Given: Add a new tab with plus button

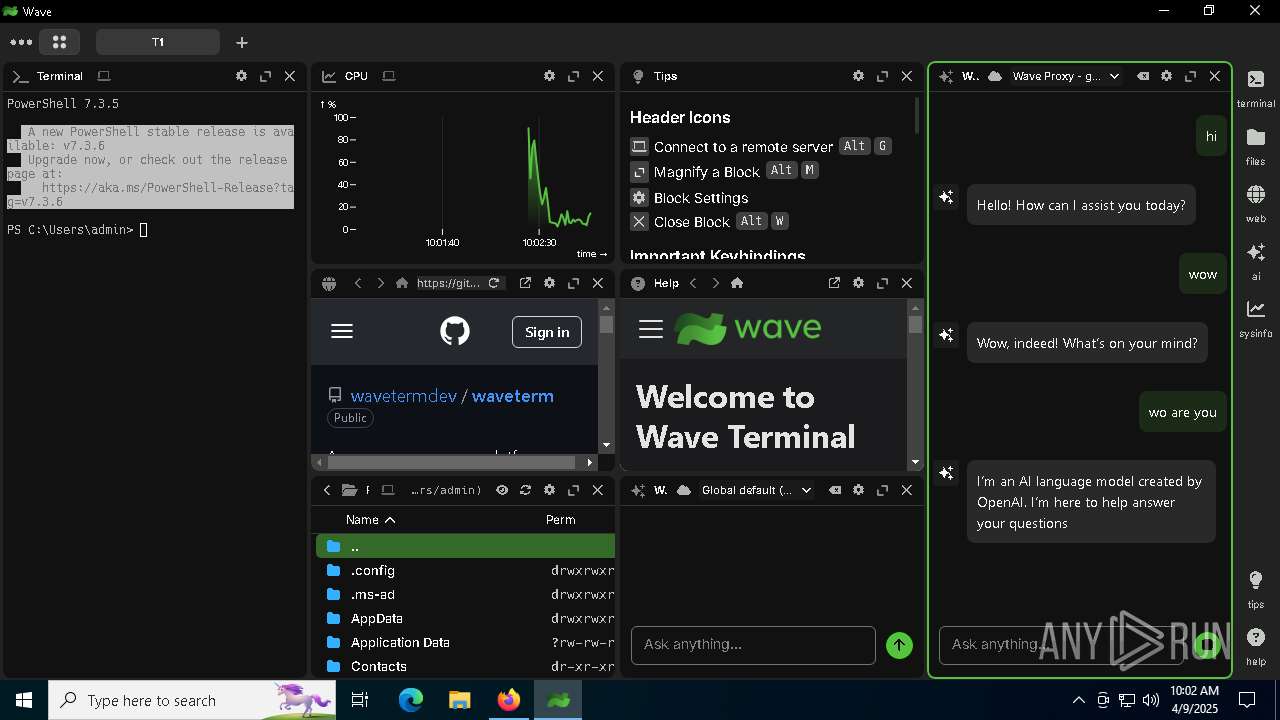Looking at the screenshot, I should (x=242, y=42).
